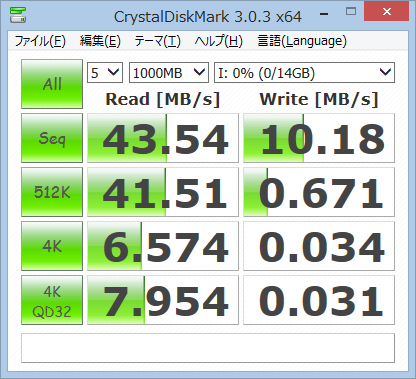Click the Read [MB/s] column header
416x379 pixels.
[163, 99]
